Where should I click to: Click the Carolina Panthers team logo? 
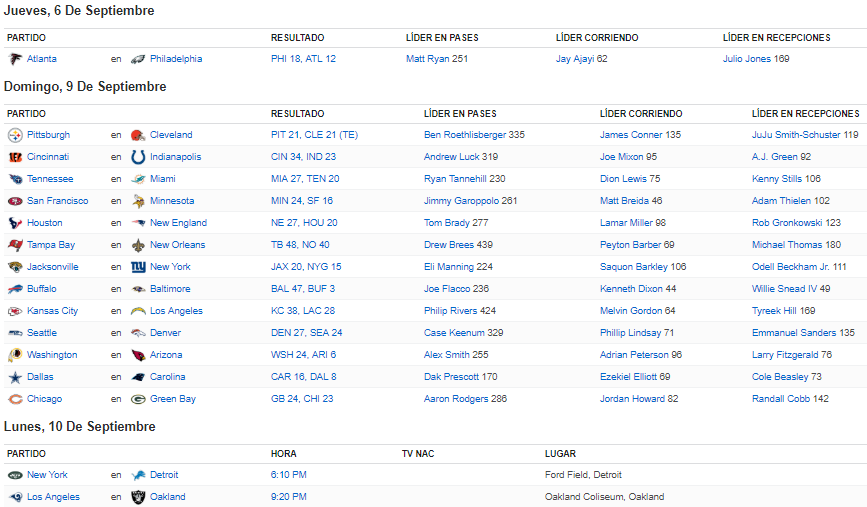[138, 377]
